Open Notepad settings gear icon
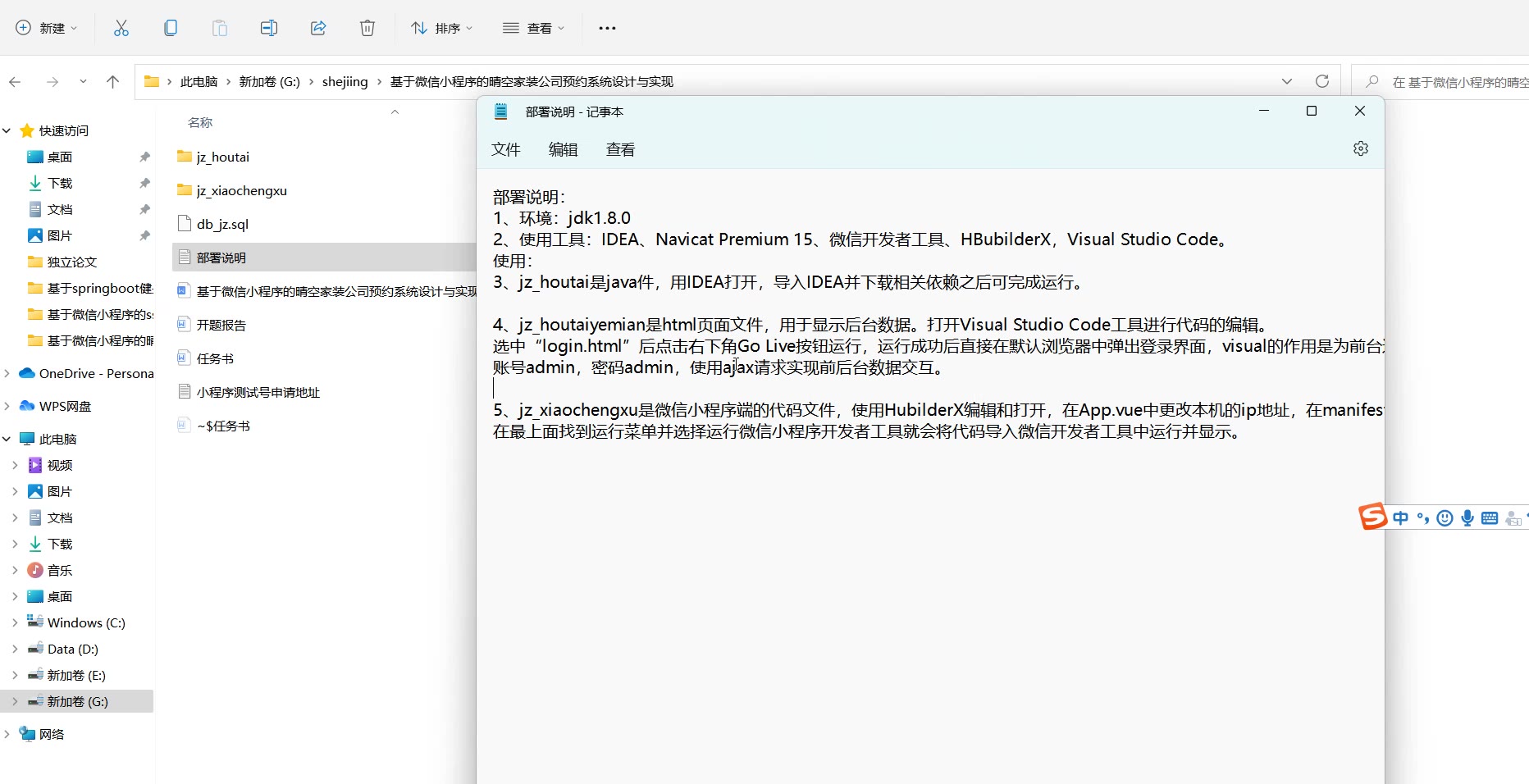 1361,148
